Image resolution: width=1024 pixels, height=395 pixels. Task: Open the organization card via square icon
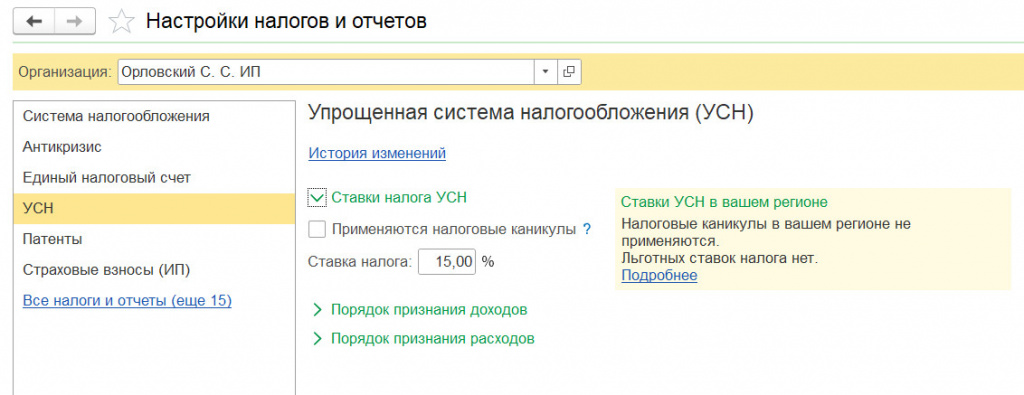569,72
